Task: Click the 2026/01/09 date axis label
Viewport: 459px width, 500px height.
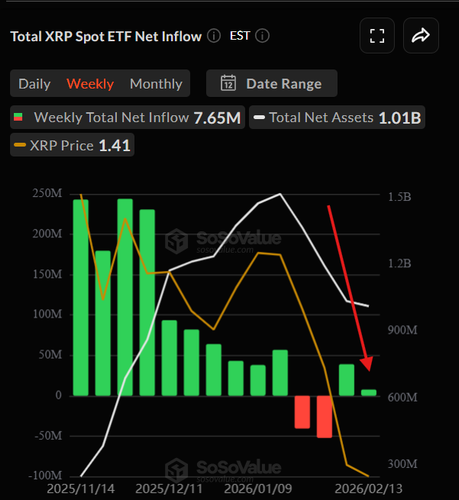Action: (258, 489)
